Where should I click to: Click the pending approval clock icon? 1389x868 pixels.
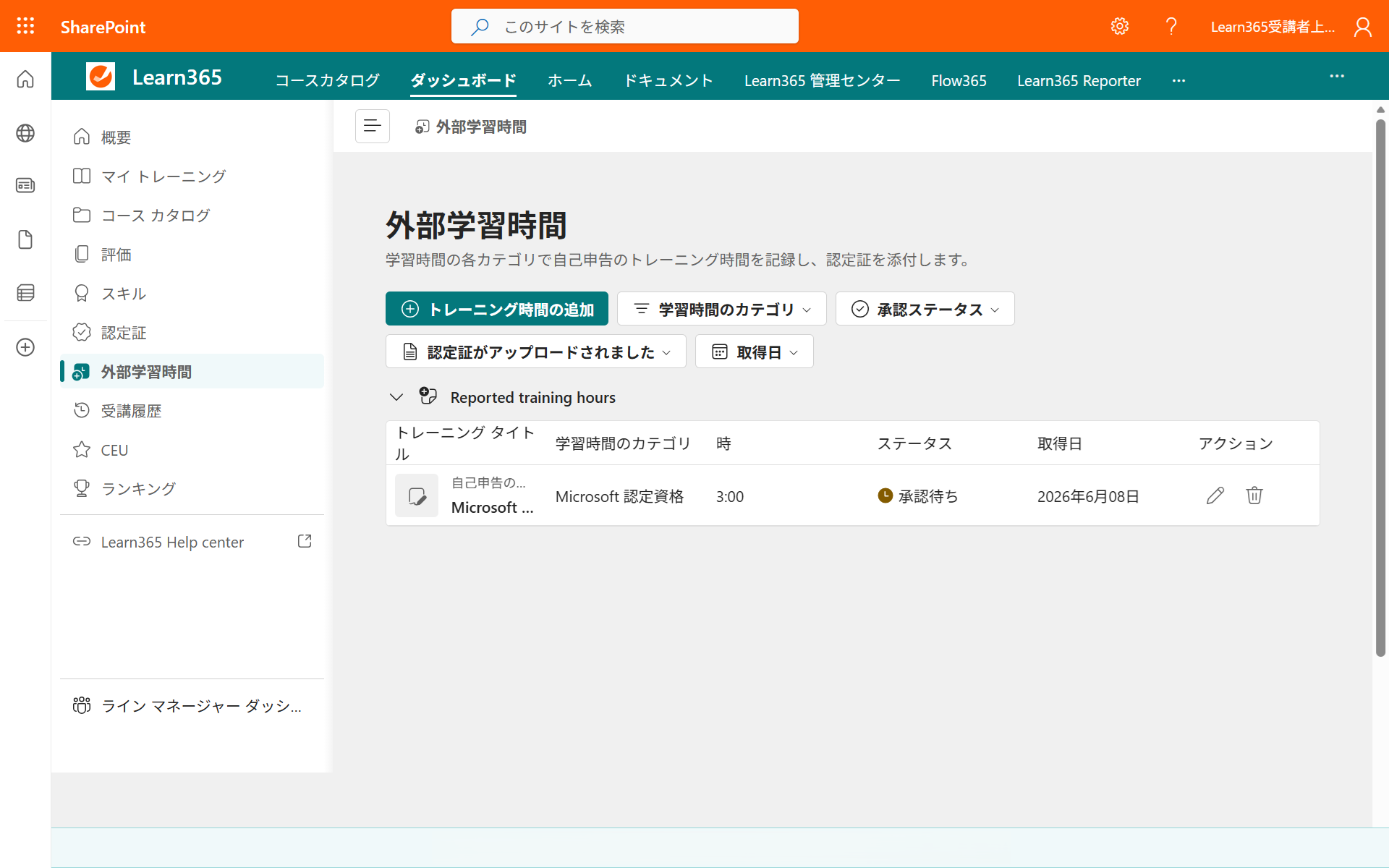(x=885, y=495)
